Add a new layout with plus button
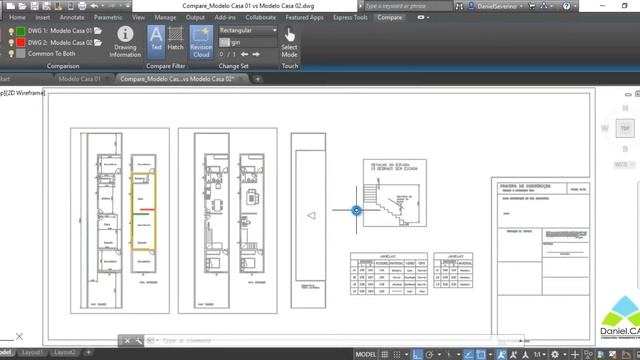 (x=88, y=352)
